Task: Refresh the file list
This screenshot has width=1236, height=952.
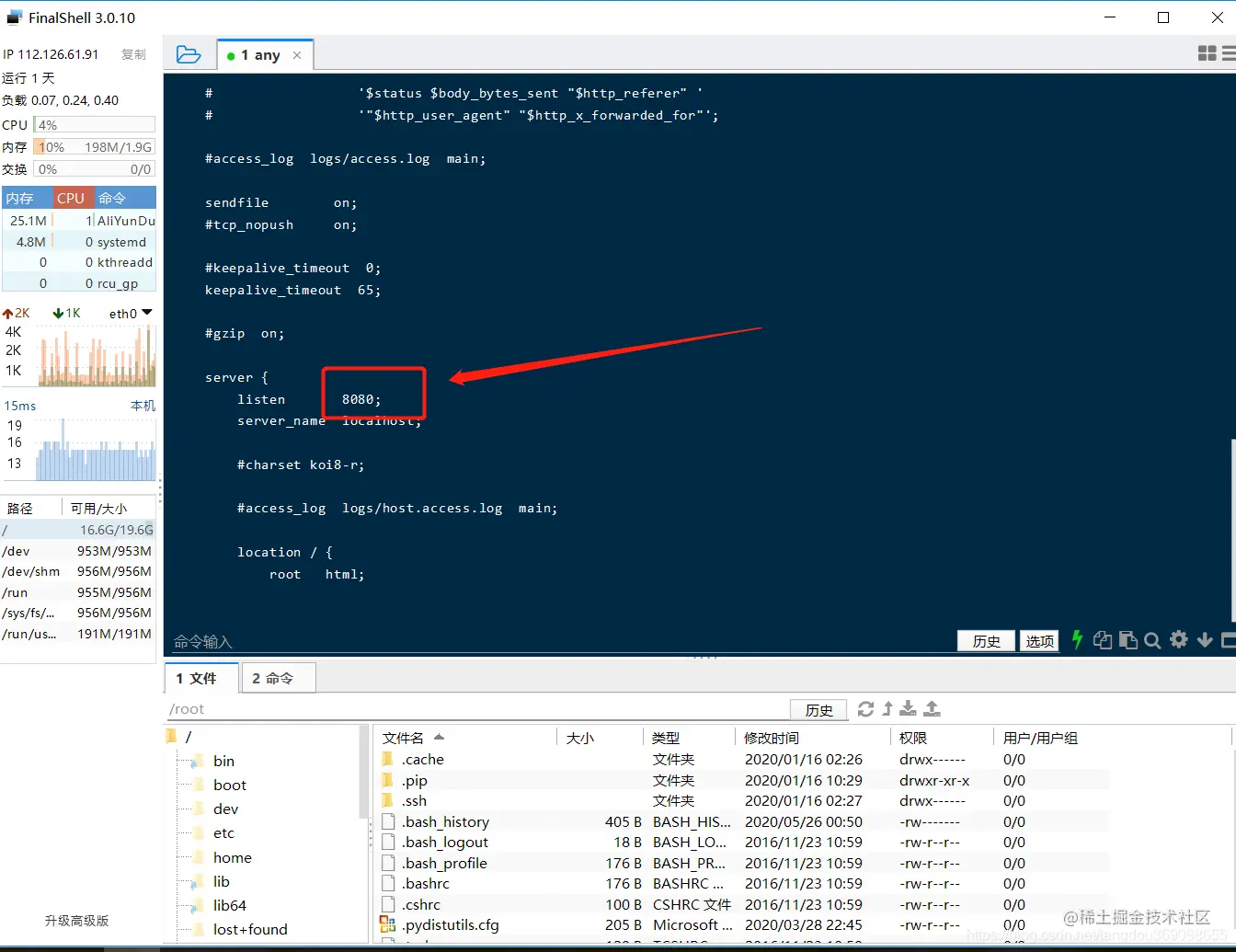Action: [x=865, y=708]
